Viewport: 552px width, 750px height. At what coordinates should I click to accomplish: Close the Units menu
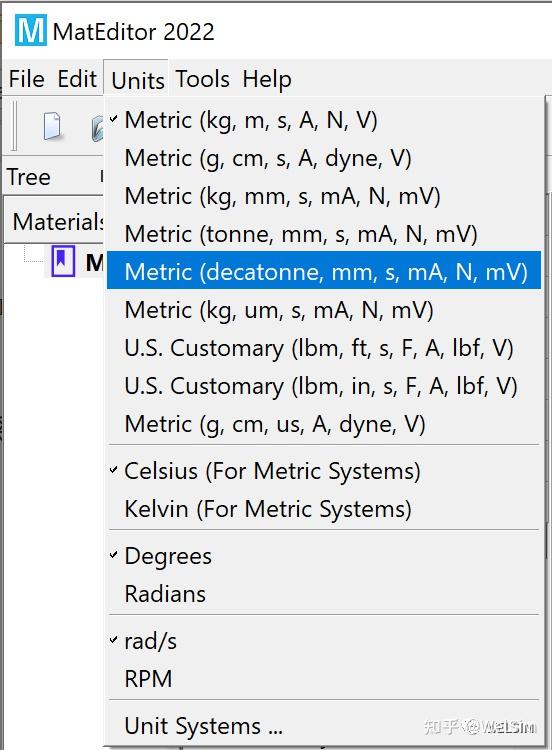tap(138, 80)
